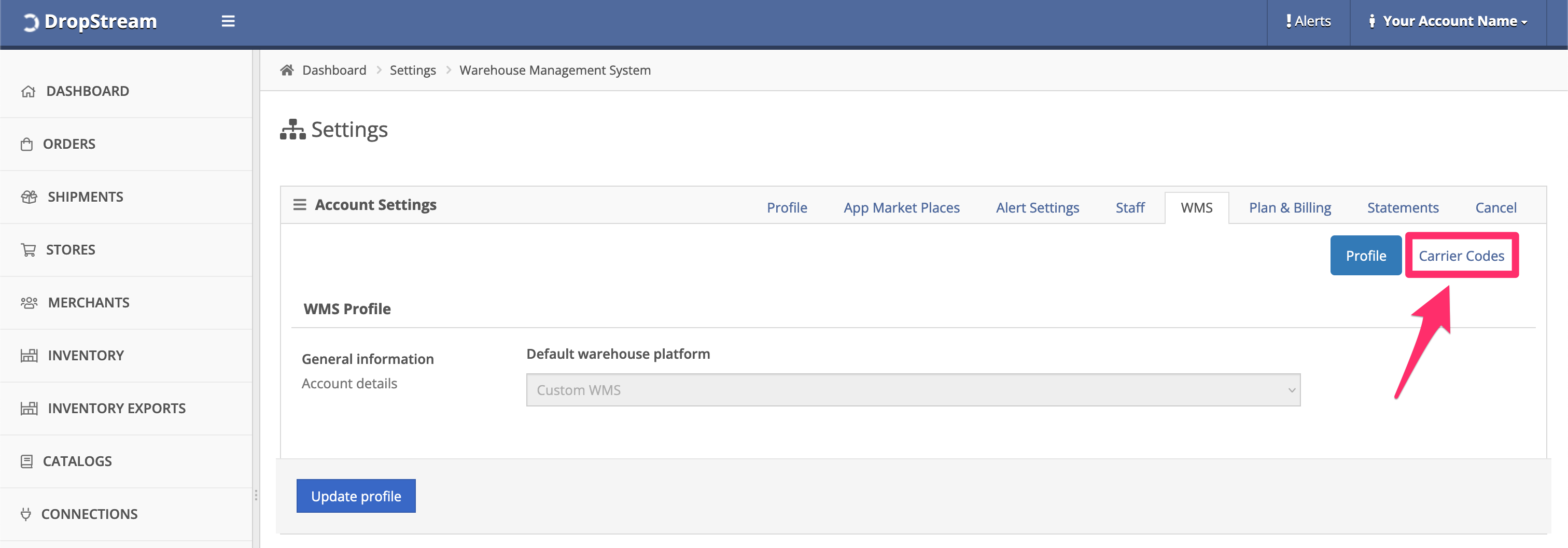
Task: Click the Settings sitemap icon
Action: (x=293, y=130)
